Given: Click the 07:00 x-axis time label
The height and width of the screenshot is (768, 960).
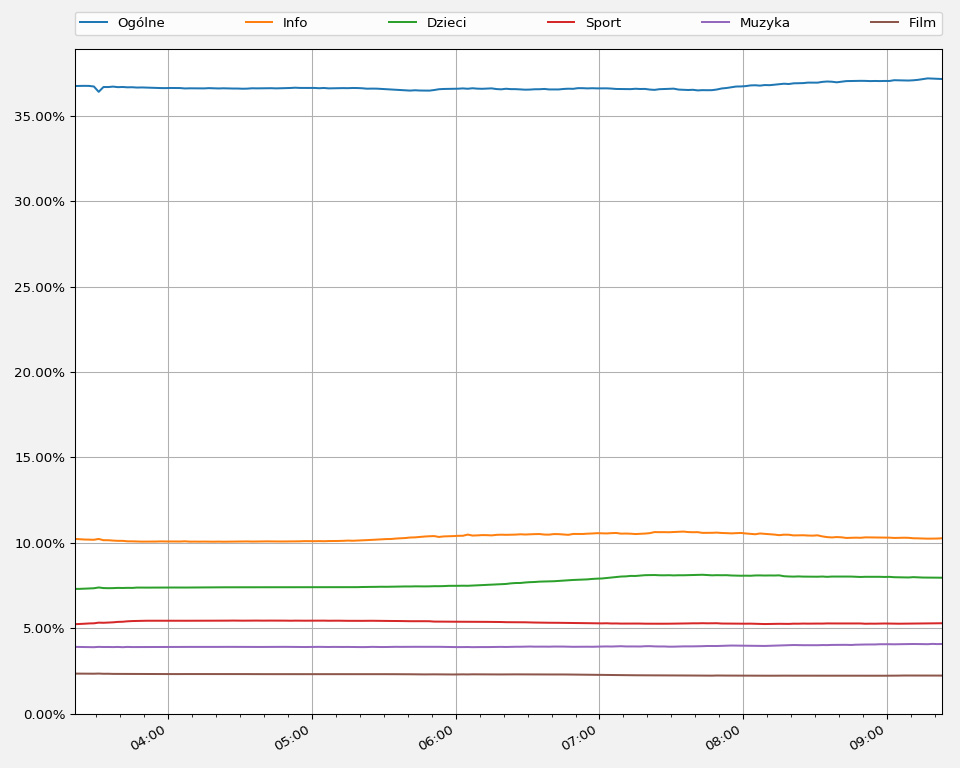Looking at the screenshot, I should tap(579, 738).
